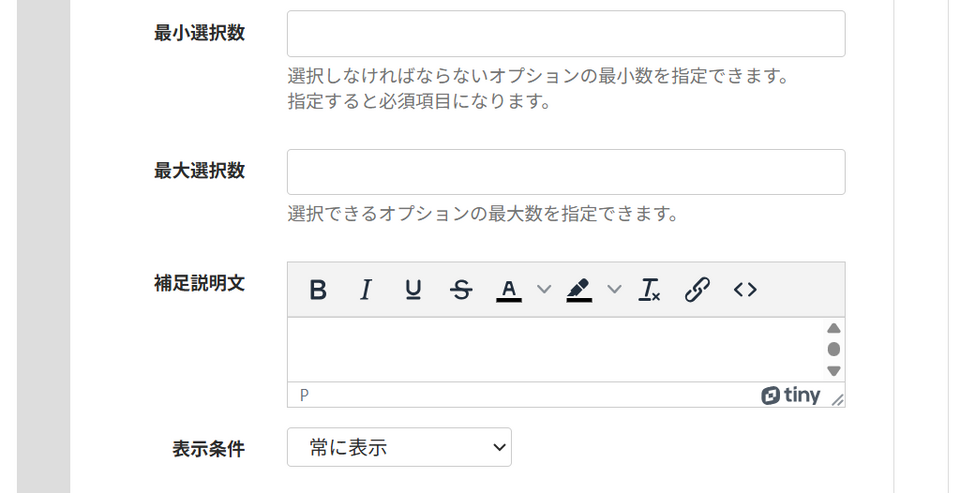
Task: Expand the highlight color picker arrow
Action: pos(614,290)
